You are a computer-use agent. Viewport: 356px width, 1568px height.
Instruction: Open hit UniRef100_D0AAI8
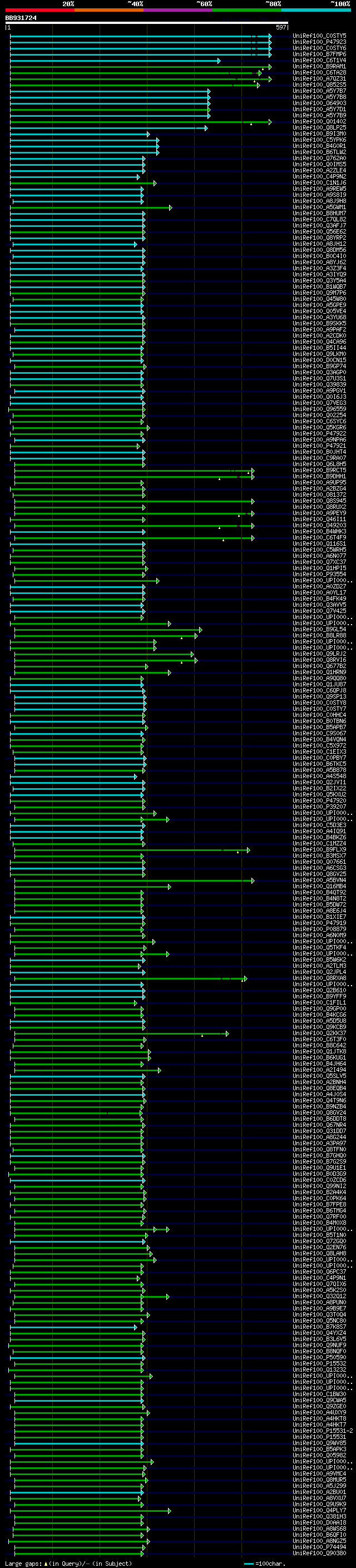319,1522
